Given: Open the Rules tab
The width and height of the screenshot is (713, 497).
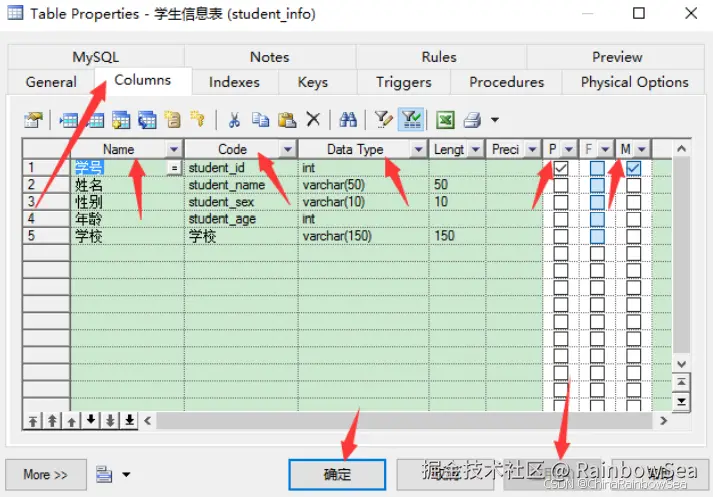Looking at the screenshot, I should click(x=439, y=57).
